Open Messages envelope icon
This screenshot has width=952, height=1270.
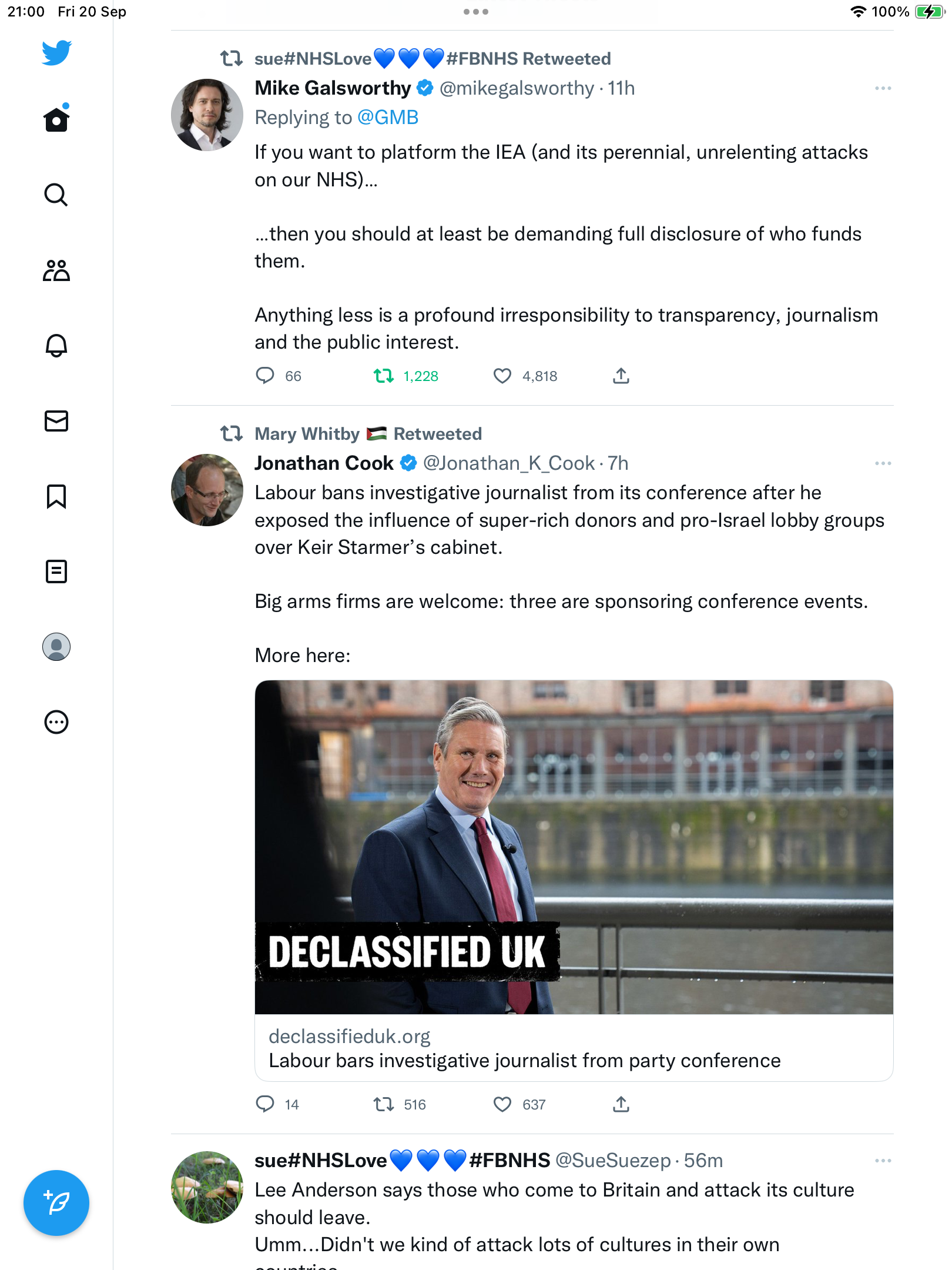click(56, 421)
